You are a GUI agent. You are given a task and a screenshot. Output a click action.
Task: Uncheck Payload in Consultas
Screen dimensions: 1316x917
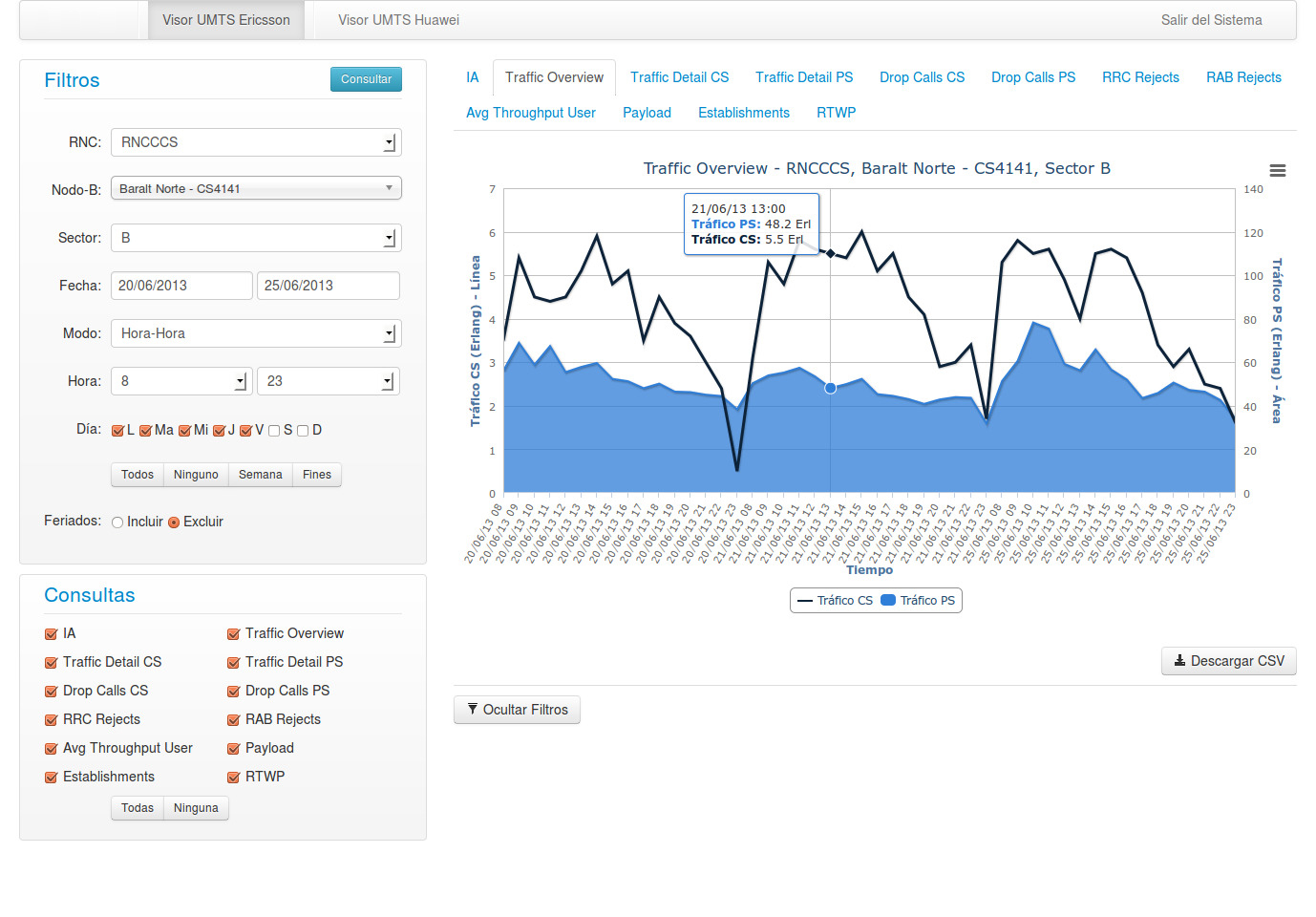coord(233,749)
